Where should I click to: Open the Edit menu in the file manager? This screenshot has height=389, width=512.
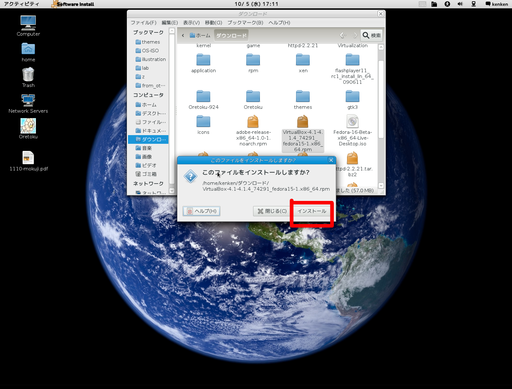170,23
